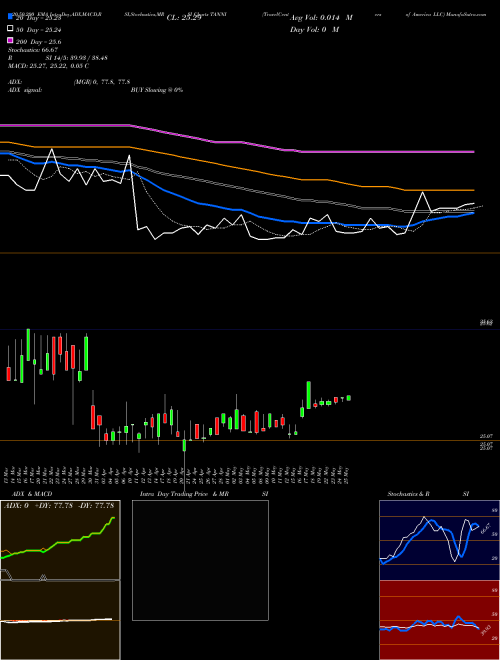Screen dimensions: 500x660
Task: Select the '200 Day - 25.6' legend text
Action: click(x=38, y=42)
